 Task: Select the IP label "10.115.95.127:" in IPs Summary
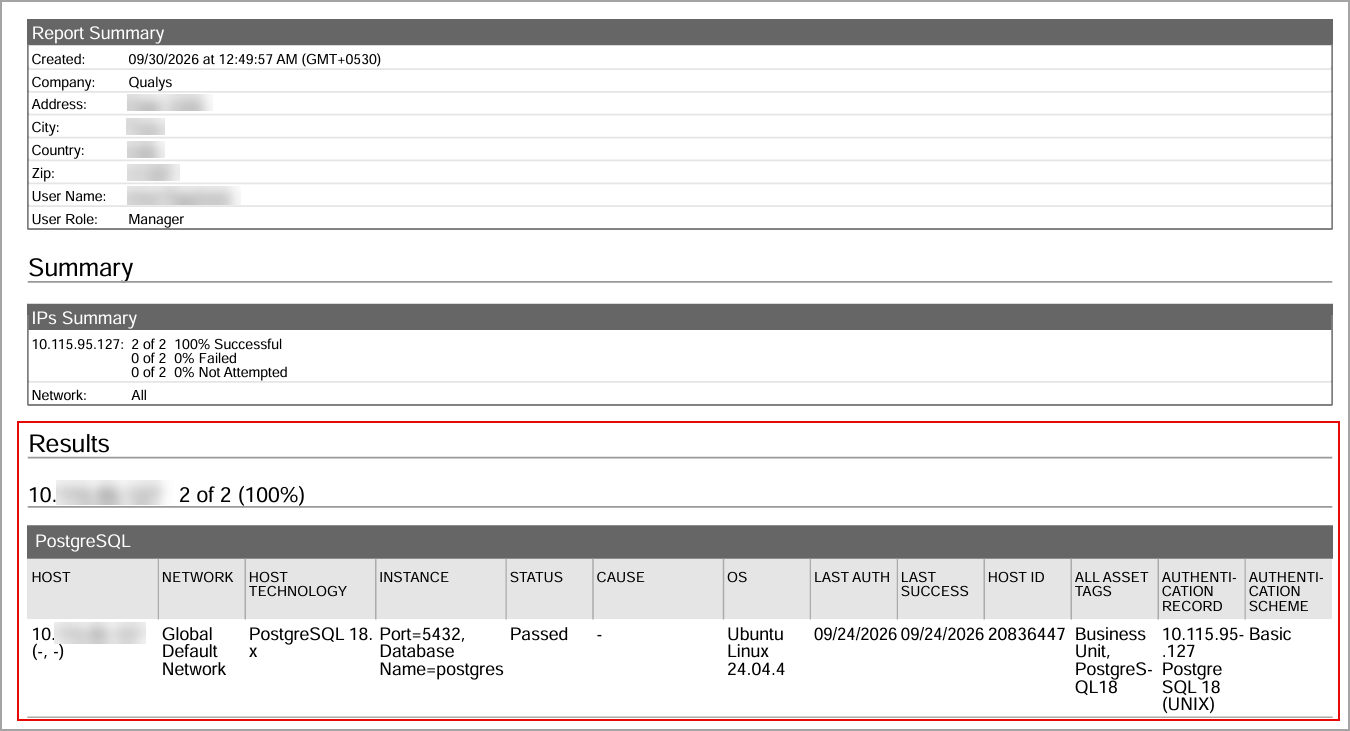click(77, 344)
